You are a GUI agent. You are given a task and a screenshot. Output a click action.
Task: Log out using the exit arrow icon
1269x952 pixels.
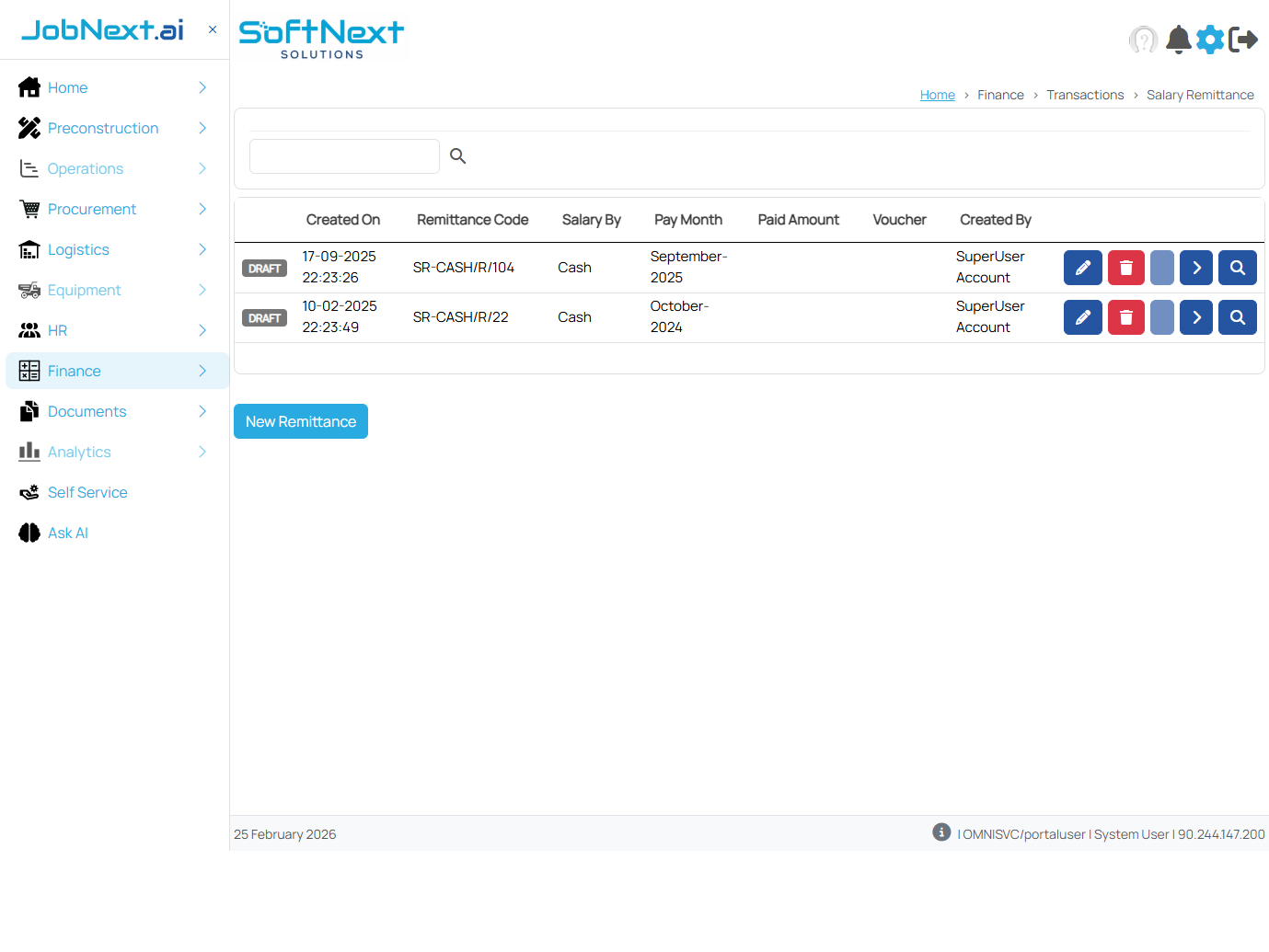[1244, 40]
